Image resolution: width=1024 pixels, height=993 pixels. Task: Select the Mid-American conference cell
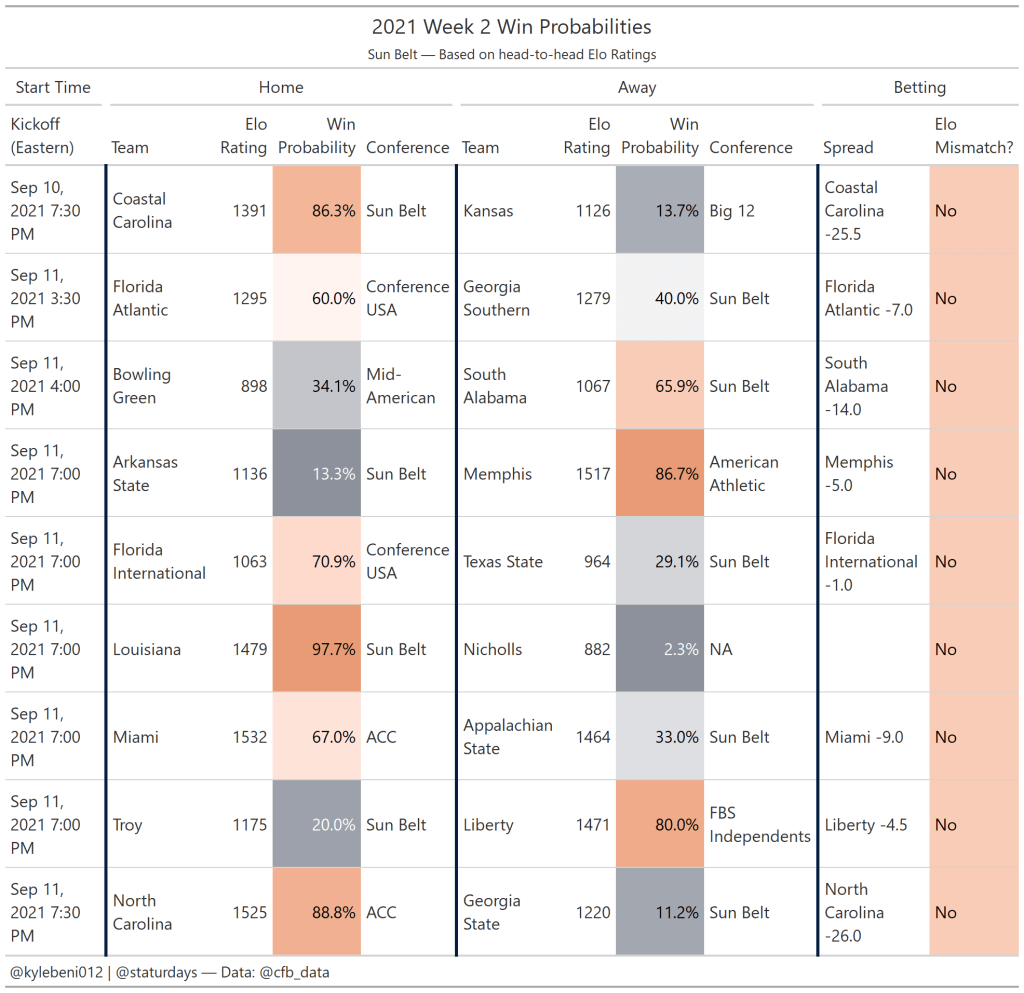pos(400,386)
